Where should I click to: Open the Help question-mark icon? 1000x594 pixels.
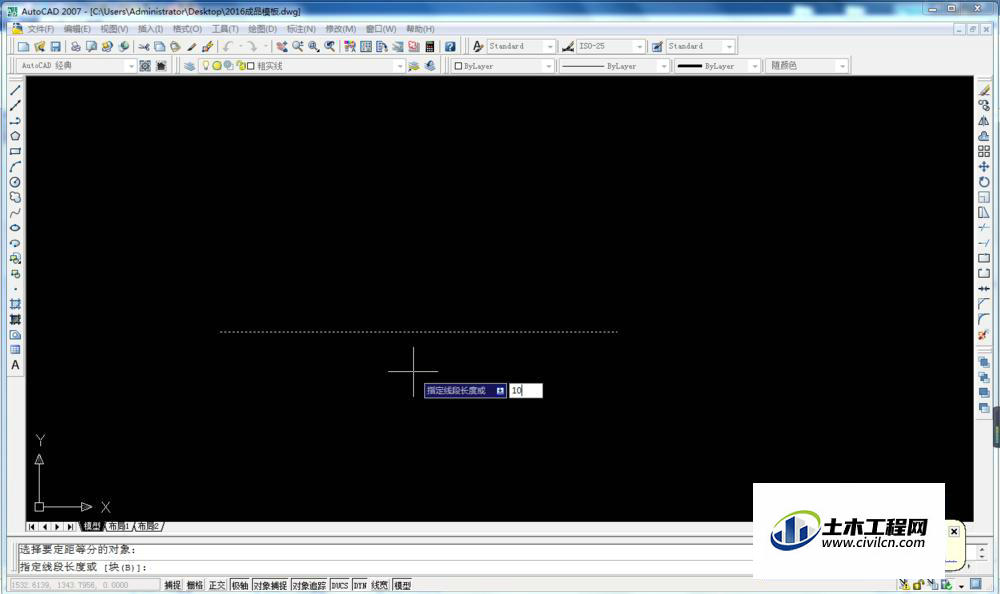tap(450, 47)
